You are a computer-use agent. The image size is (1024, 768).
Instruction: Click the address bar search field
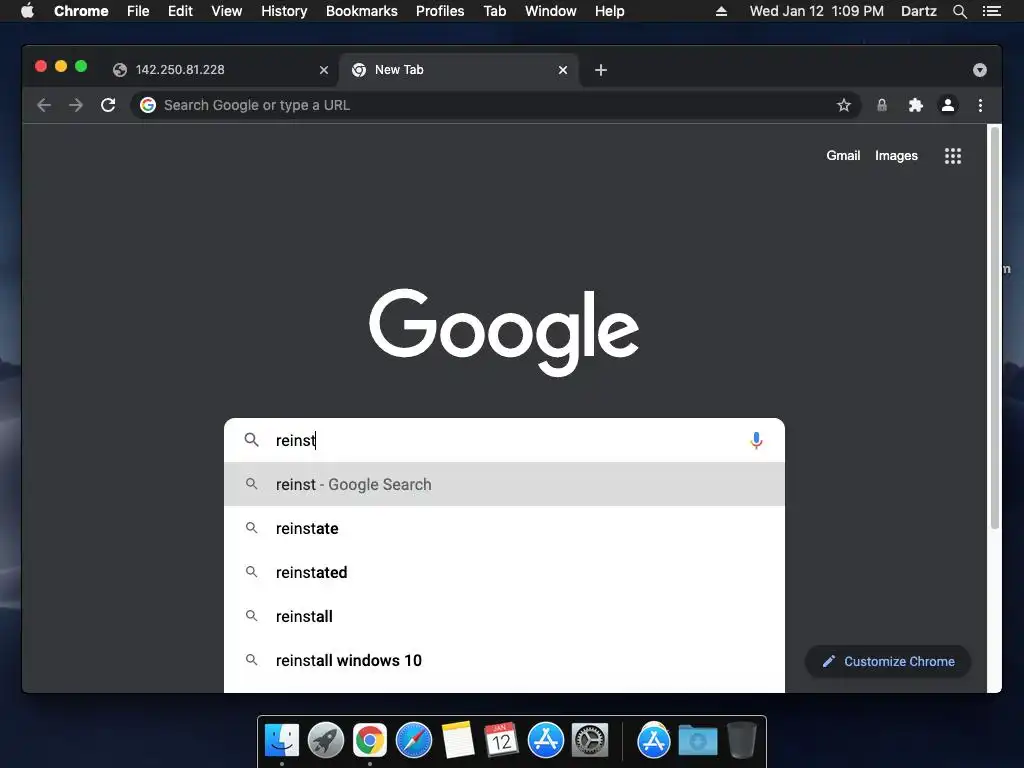496,105
